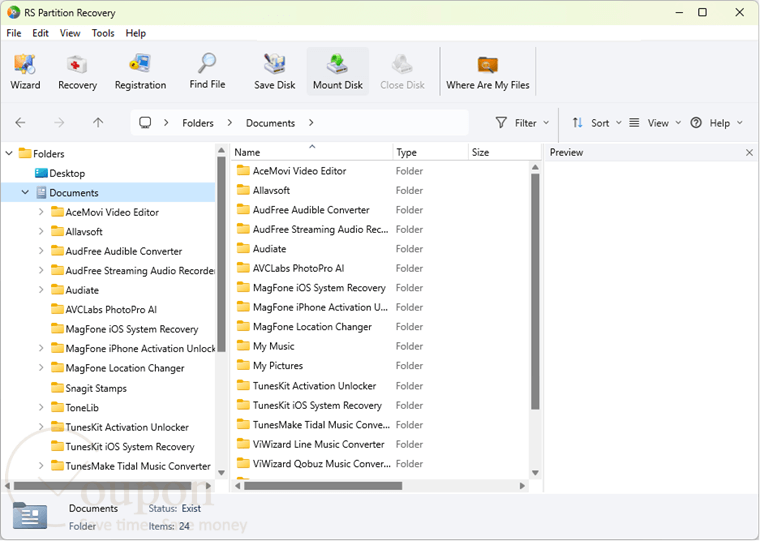Open the File menu

[14, 33]
